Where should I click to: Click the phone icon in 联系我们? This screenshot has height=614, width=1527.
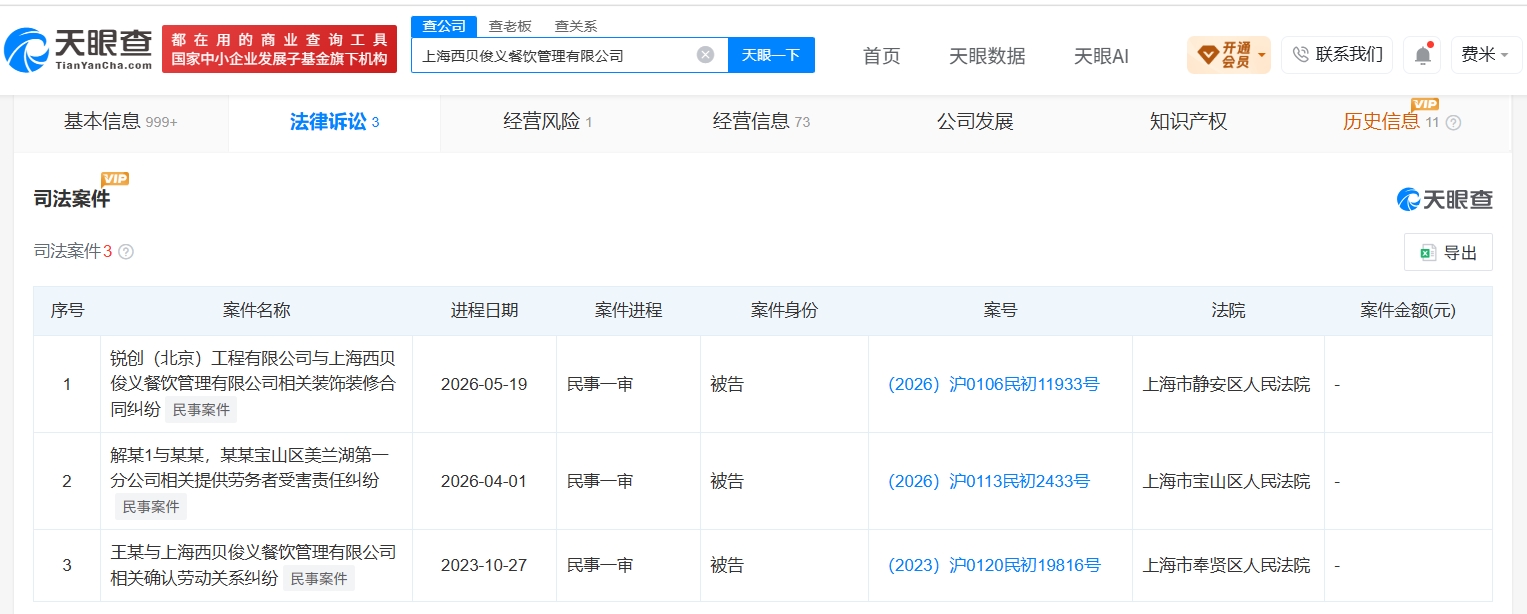tap(1300, 55)
